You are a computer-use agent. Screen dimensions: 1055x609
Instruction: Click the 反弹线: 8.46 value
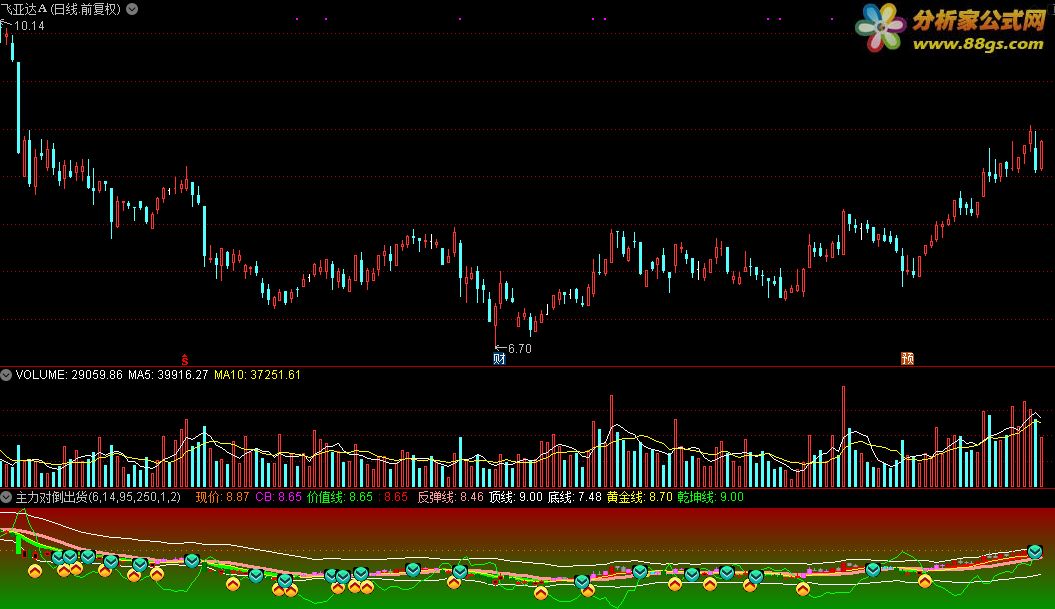coord(450,497)
